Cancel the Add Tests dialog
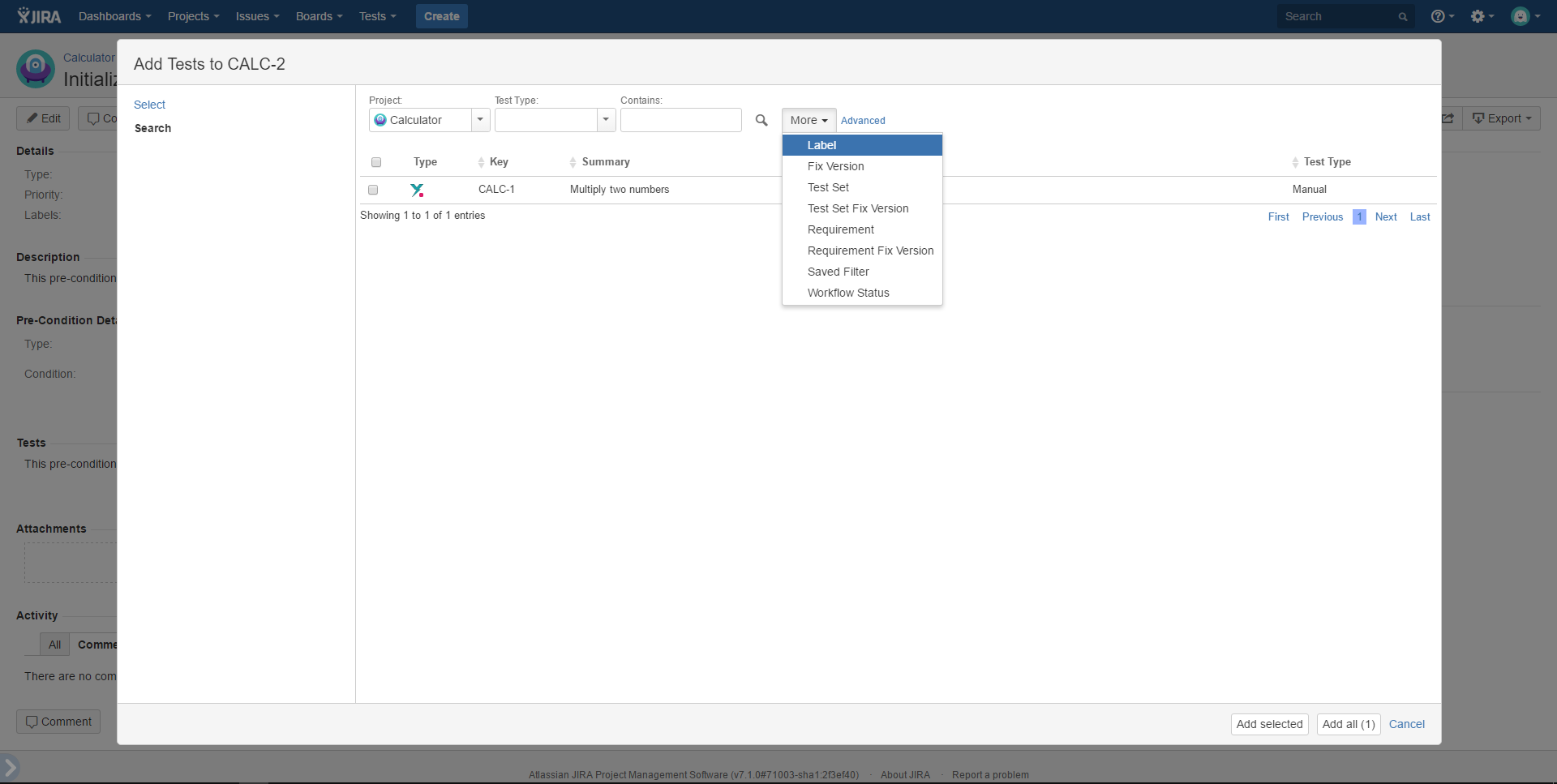This screenshot has height=784, width=1557. pos(1407,724)
